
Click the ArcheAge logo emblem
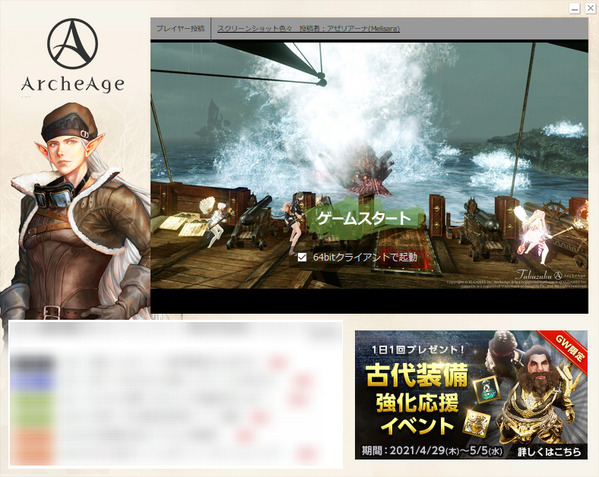pyautogui.click(x=73, y=44)
